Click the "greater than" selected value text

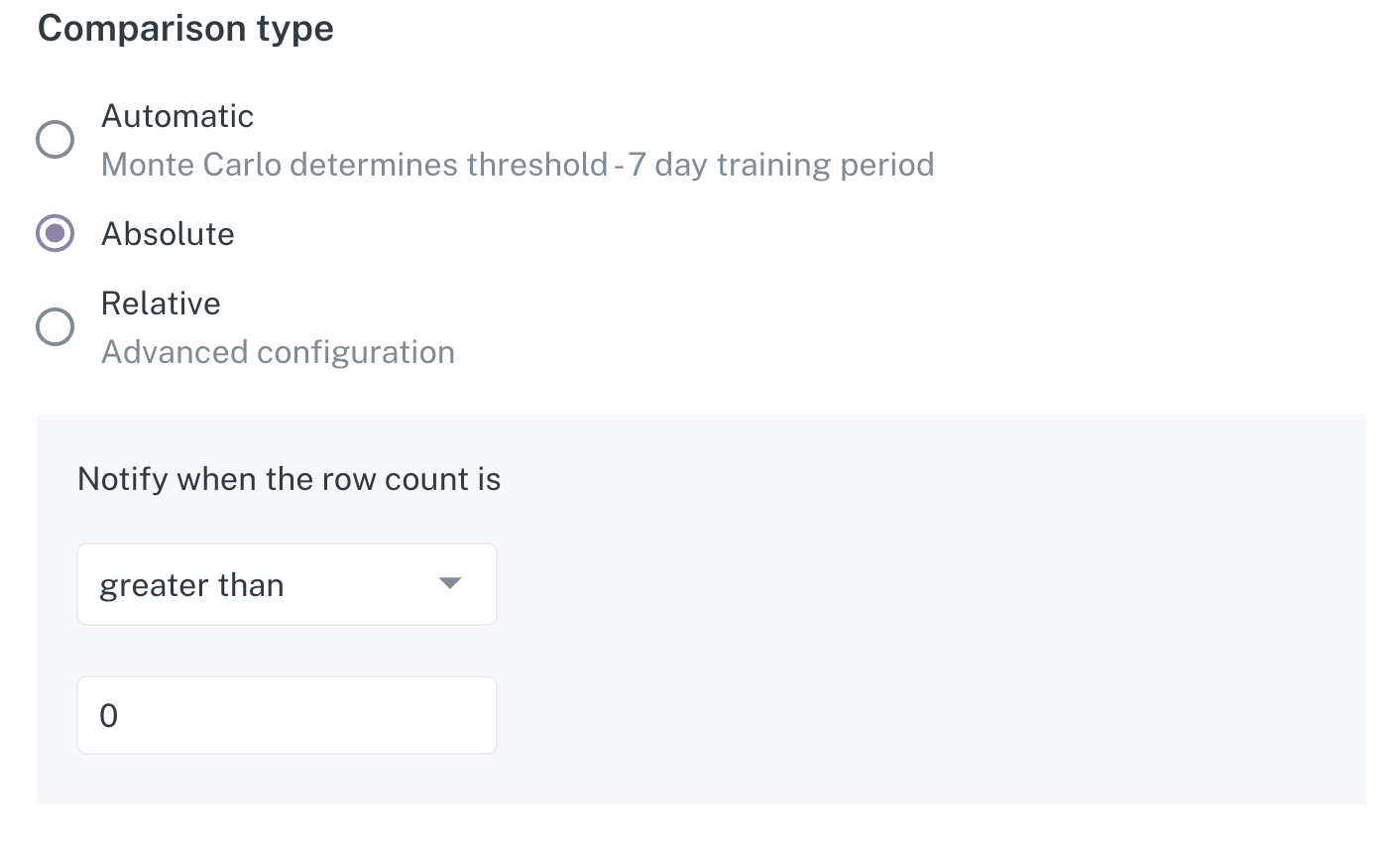coord(191,585)
